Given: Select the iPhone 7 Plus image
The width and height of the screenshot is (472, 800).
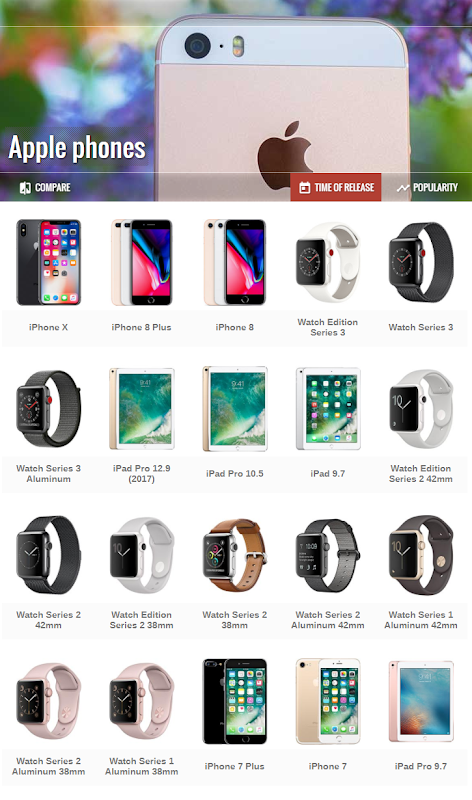Looking at the screenshot, I should (235, 702).
